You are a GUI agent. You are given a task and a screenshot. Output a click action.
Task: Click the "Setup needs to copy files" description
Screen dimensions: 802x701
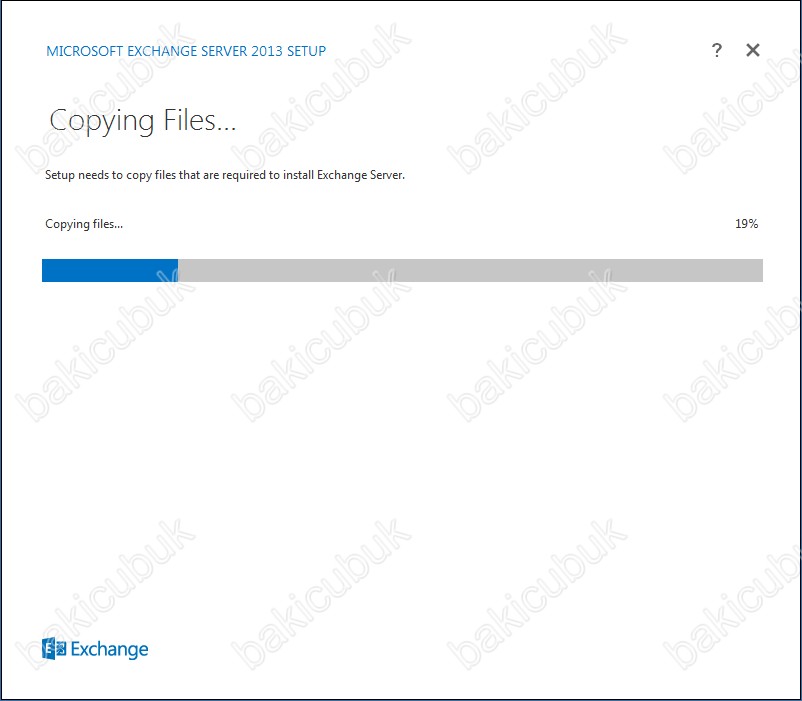[225, 175]
